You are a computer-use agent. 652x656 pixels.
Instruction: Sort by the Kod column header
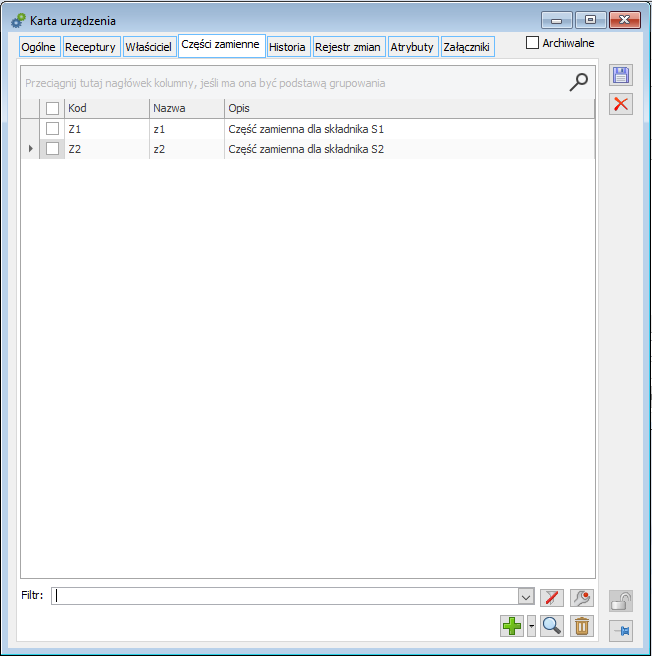[107, 108]
